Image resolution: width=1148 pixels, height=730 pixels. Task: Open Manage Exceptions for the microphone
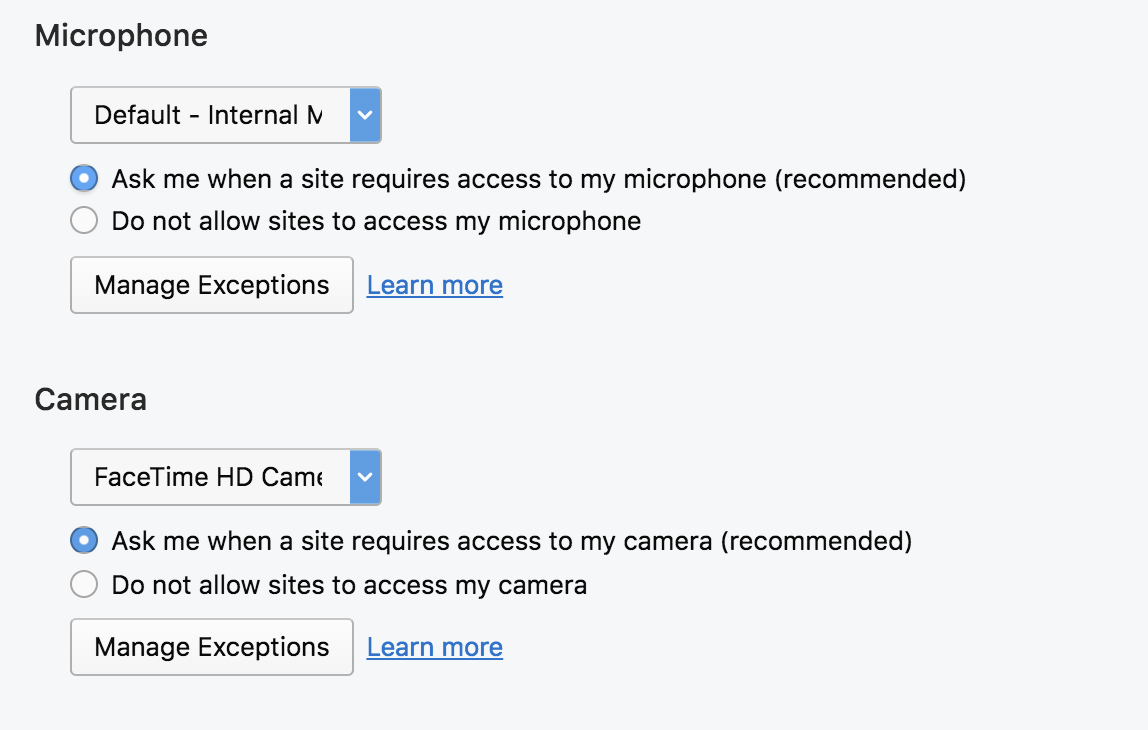[x=212, y=285]
